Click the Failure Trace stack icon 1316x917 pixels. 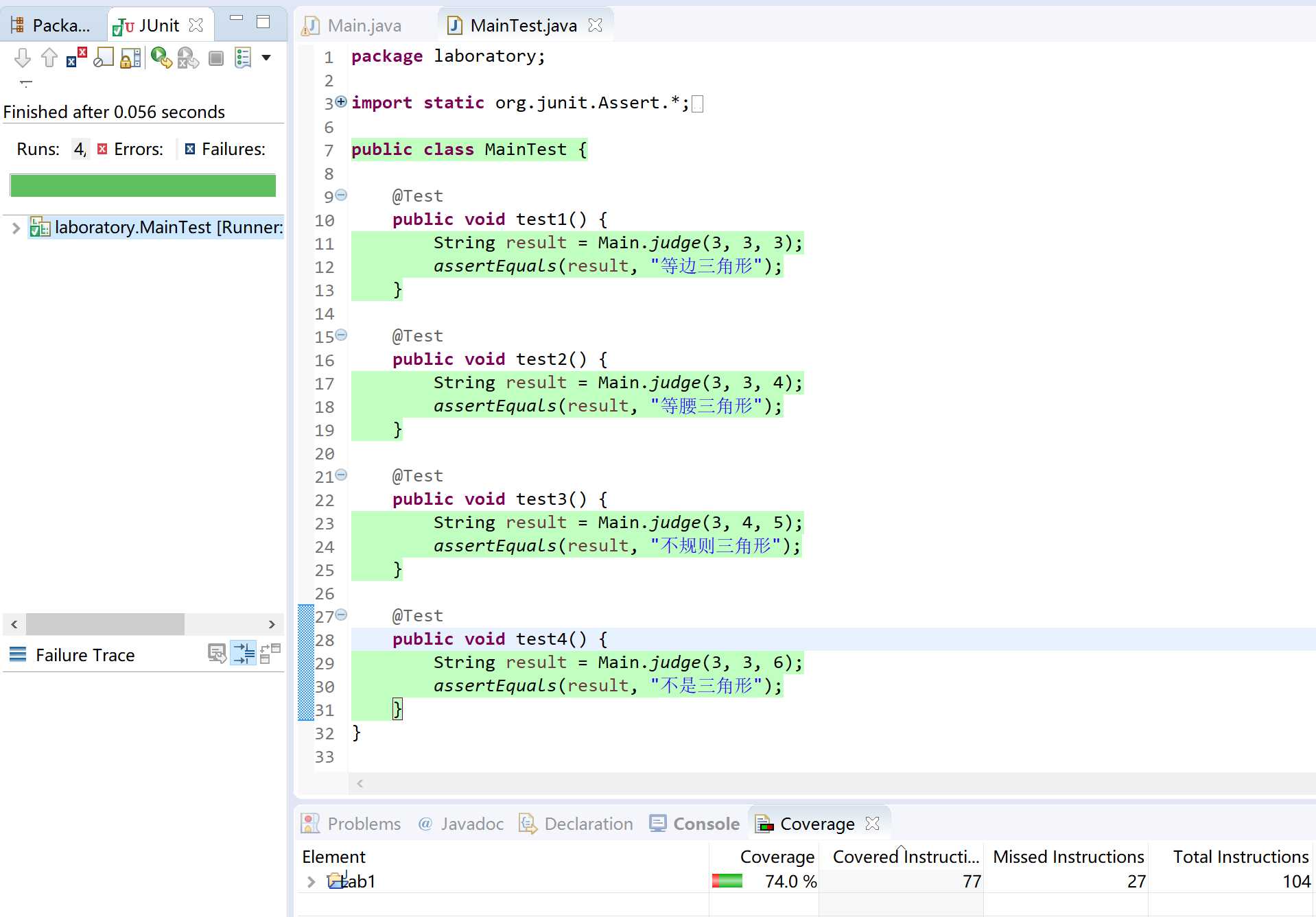[18, 655]
